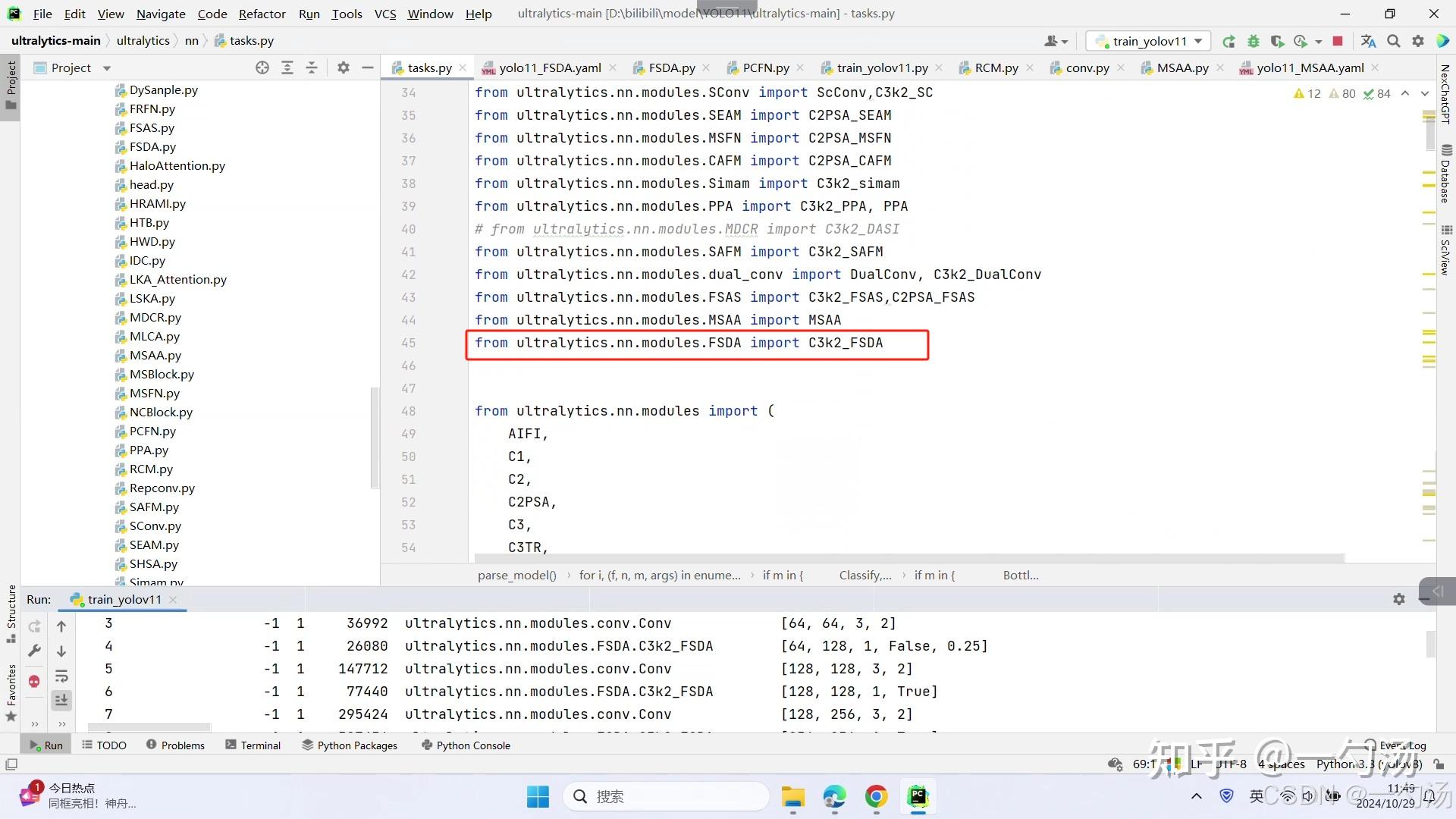Toggle the Project tool window sidebar button
This screenshot has height=819, width=1456.
11,83
